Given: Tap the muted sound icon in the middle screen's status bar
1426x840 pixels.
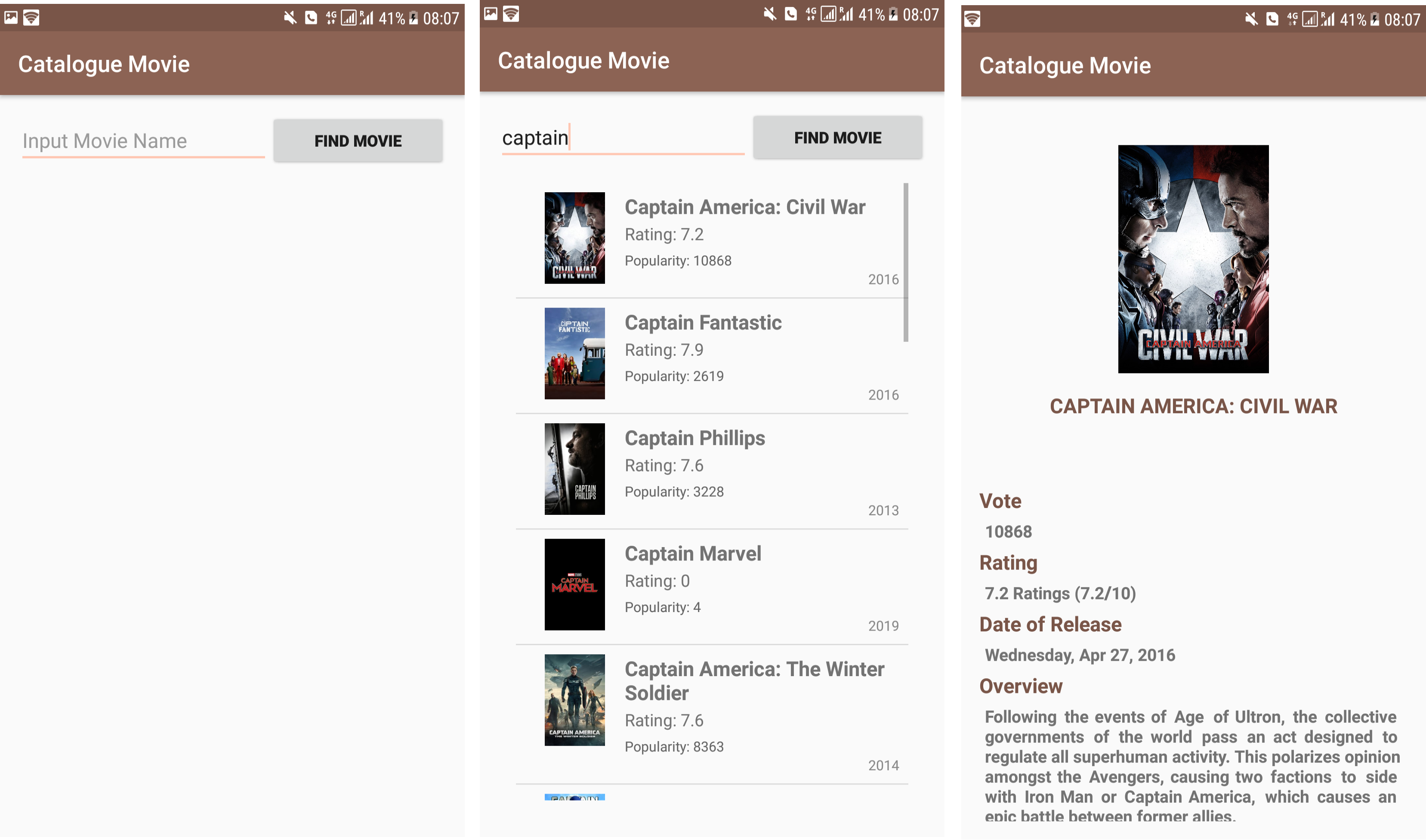Looking at the screenshot, I should coord(769,14).
